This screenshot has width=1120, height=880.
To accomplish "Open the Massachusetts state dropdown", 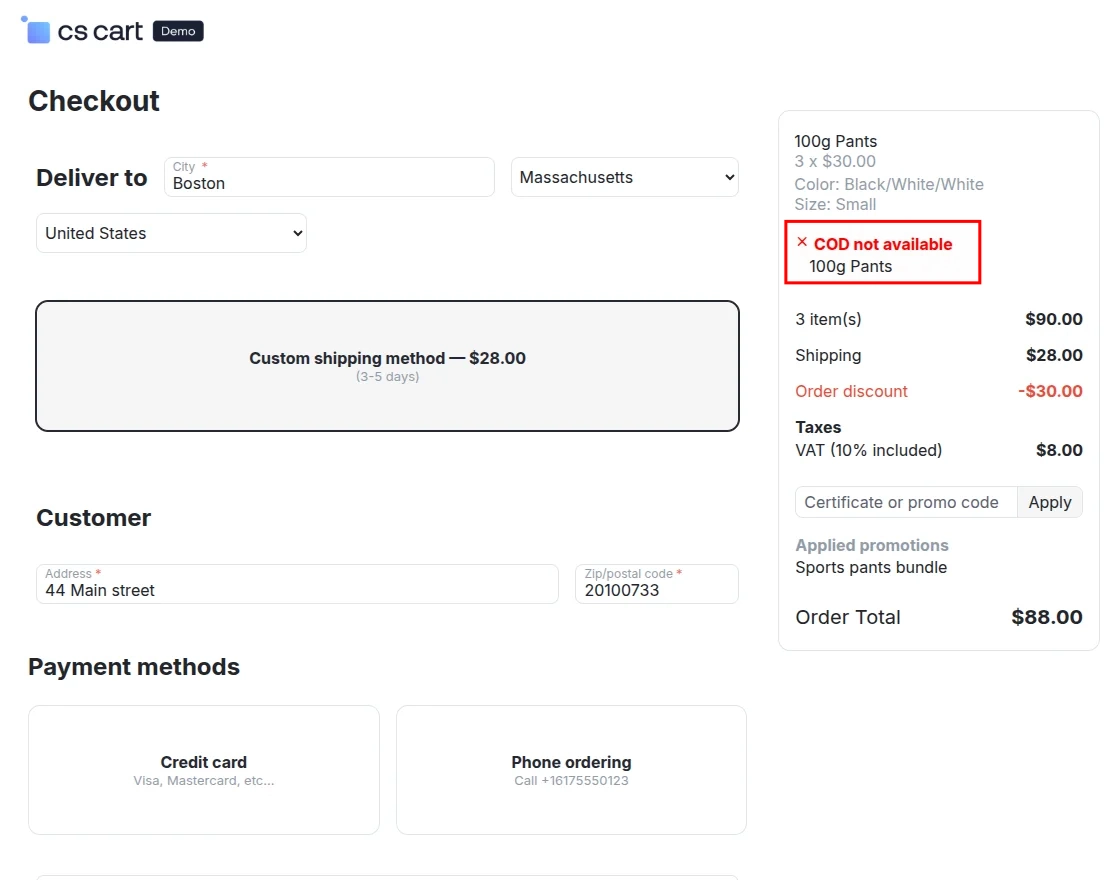I will pyautogui.click(x=625, y=177).
